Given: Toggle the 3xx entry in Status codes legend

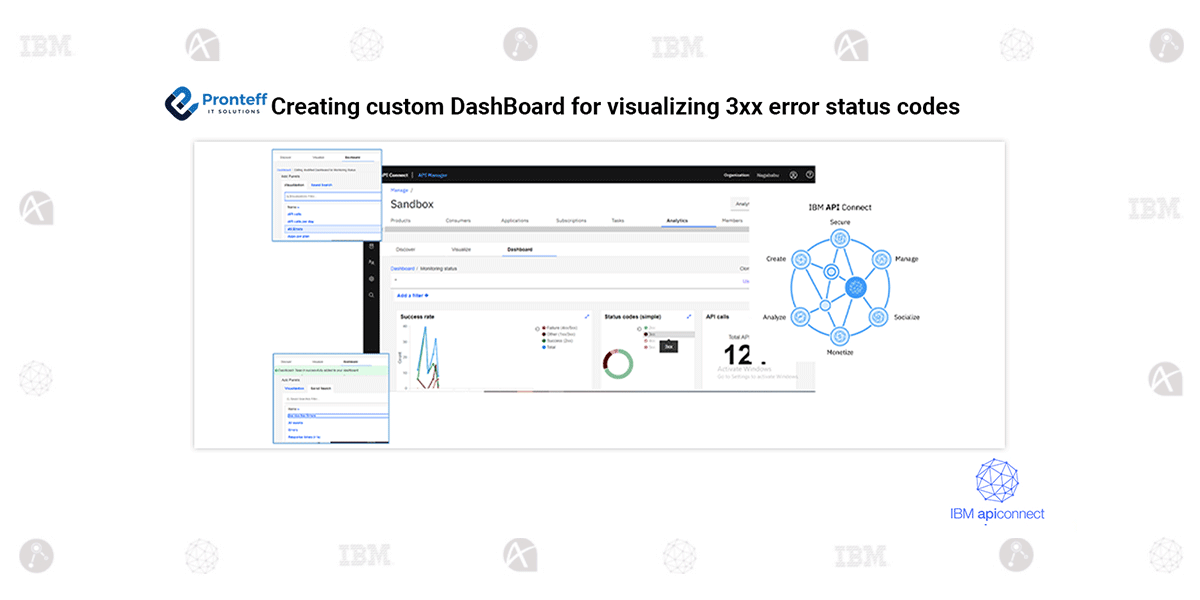Looking at the screenshot, I should click(651, 334).
